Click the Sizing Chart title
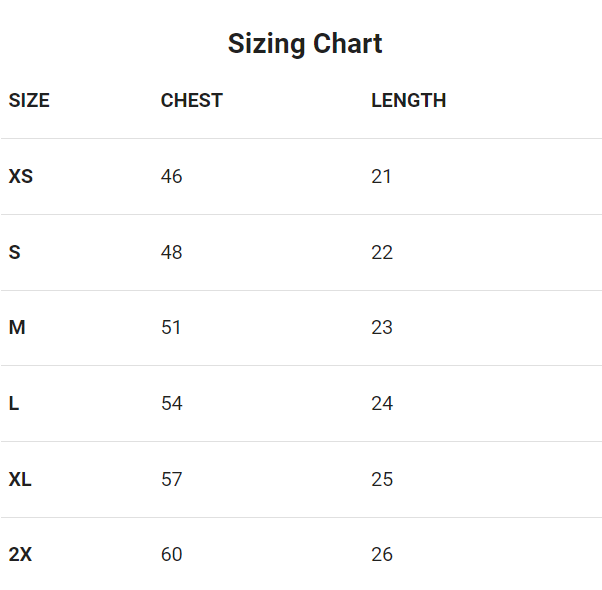This screenshot has width=602, height=590. tap(305, 44)
